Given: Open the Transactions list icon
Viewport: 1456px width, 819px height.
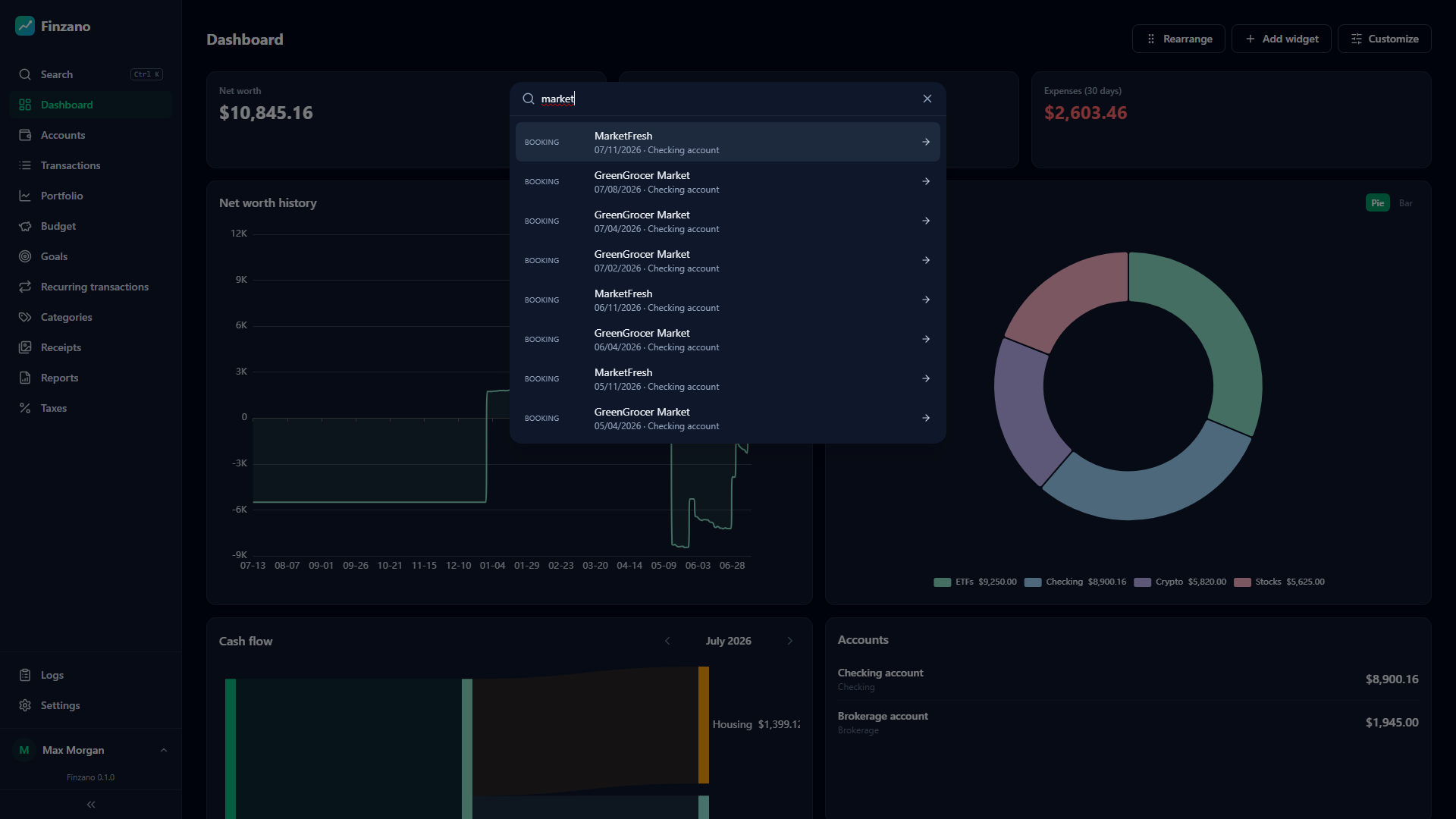Looking at the screenshot, I should pyautogui.click(x=25, y=165).
